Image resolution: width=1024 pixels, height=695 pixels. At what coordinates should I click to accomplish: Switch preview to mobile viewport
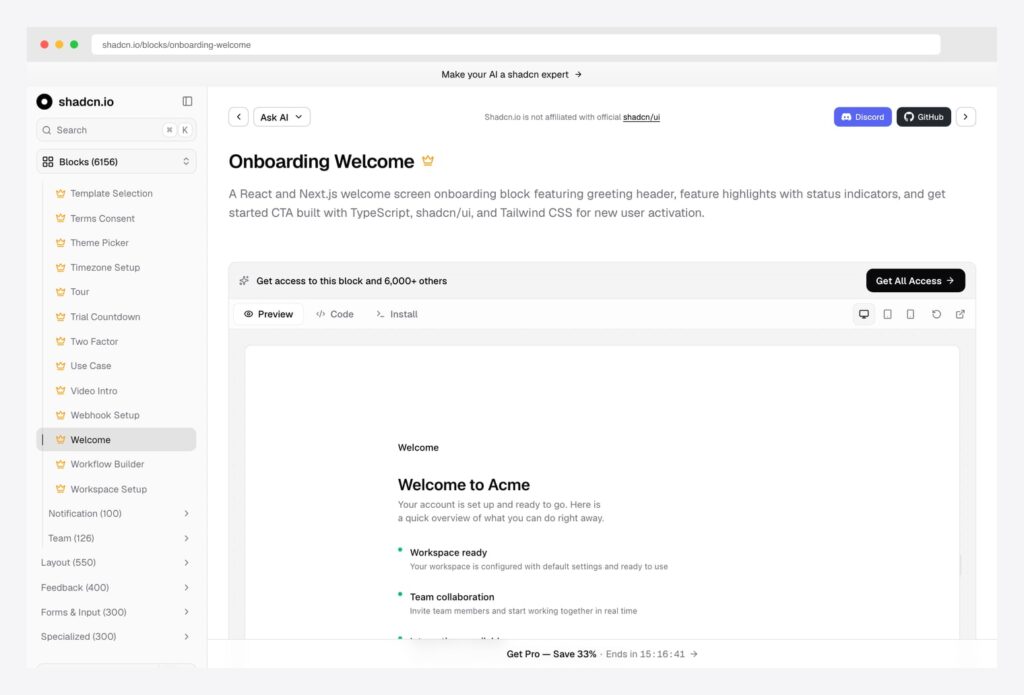click(x=910, y=314)
